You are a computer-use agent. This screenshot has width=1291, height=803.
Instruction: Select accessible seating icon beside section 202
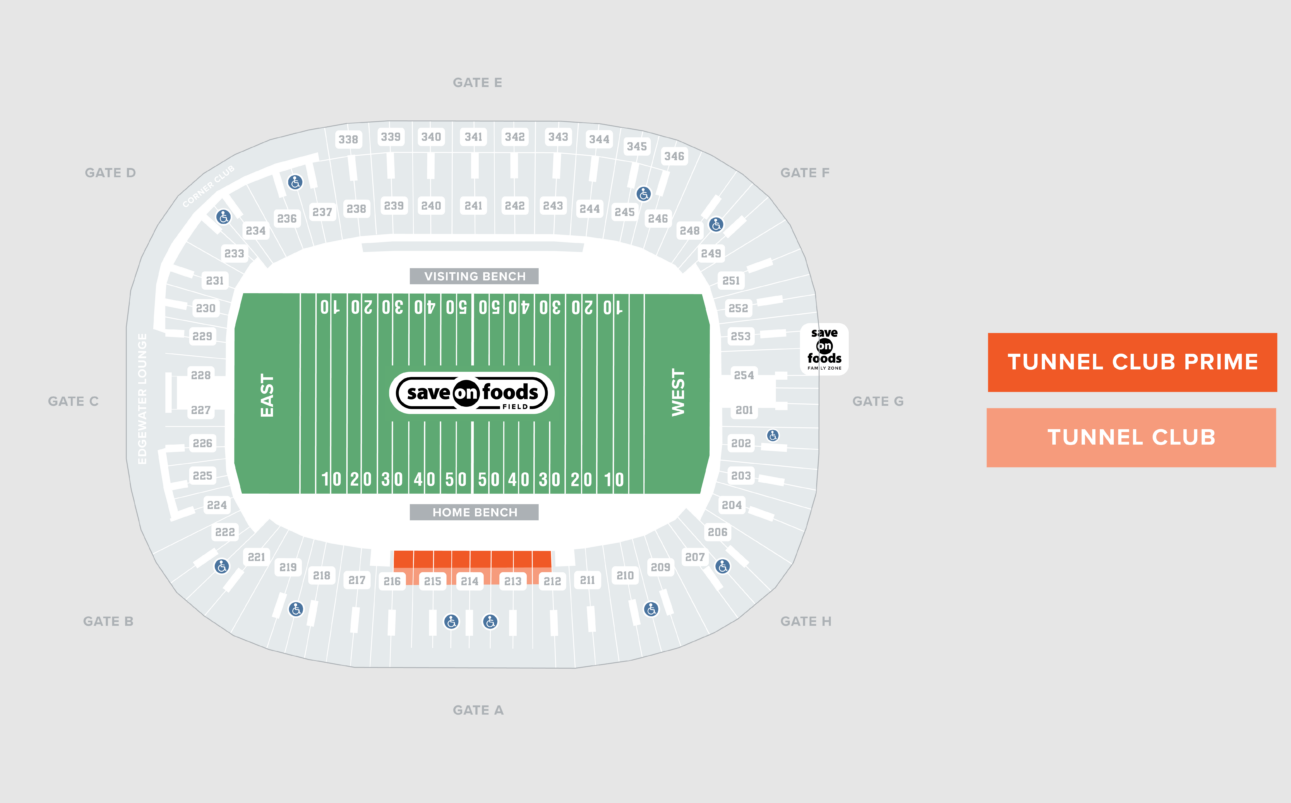coord(772,435)
